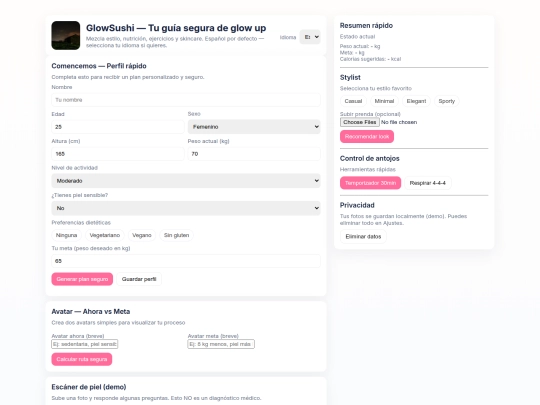This screenshot has width=540, height=405.
Task: Open the Idioma language dropdown
Action: (x=310, y=37)
